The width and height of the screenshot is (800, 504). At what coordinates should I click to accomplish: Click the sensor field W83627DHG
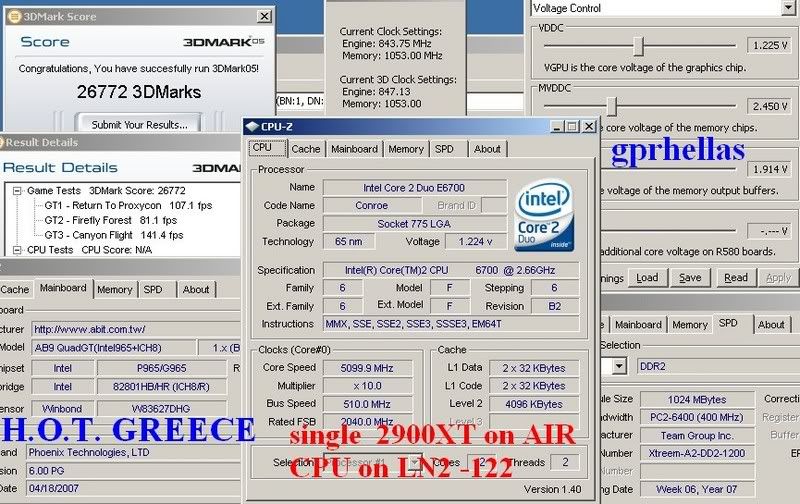coord(162,409)
